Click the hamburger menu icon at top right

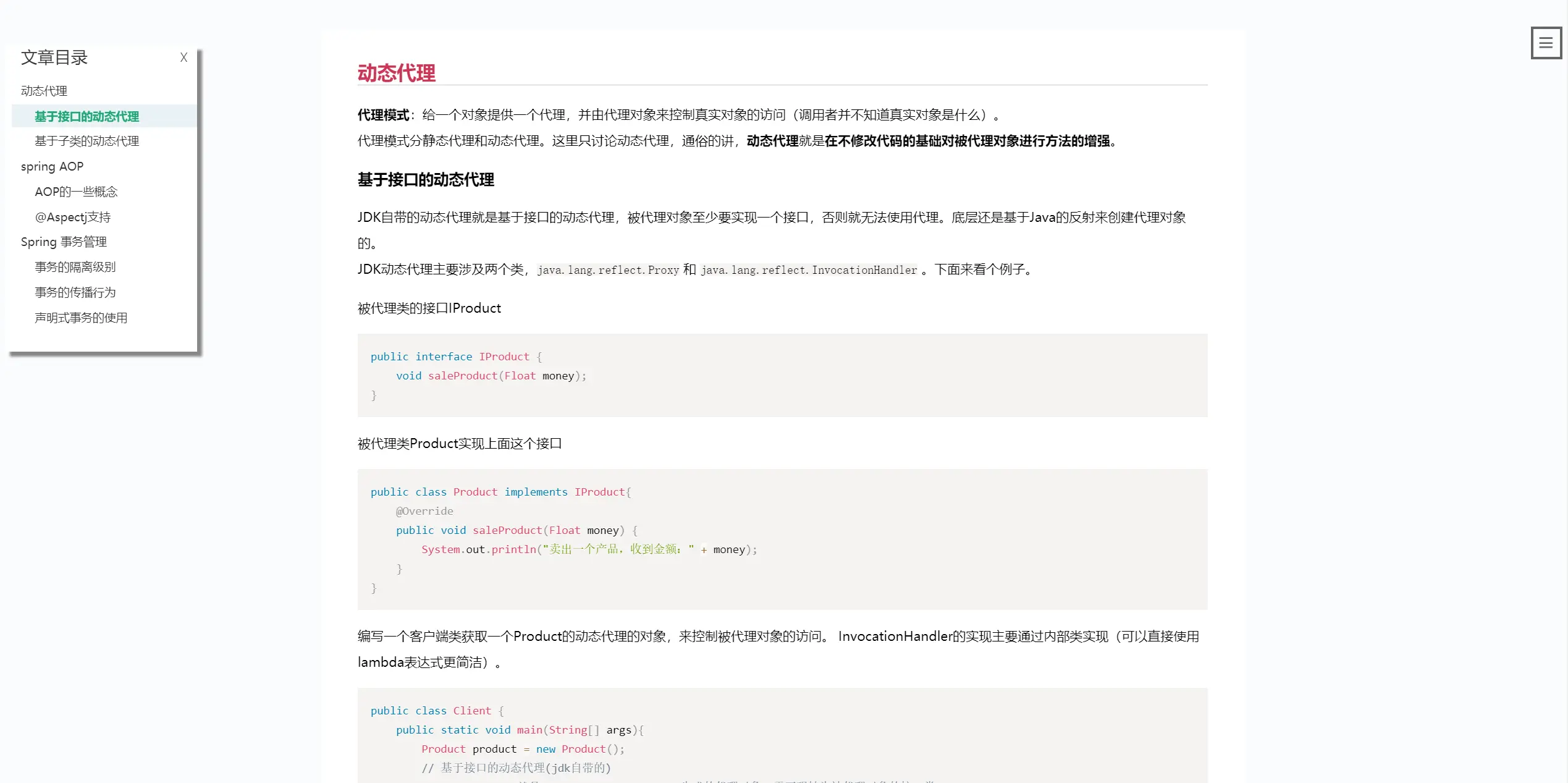[1545, 43]
